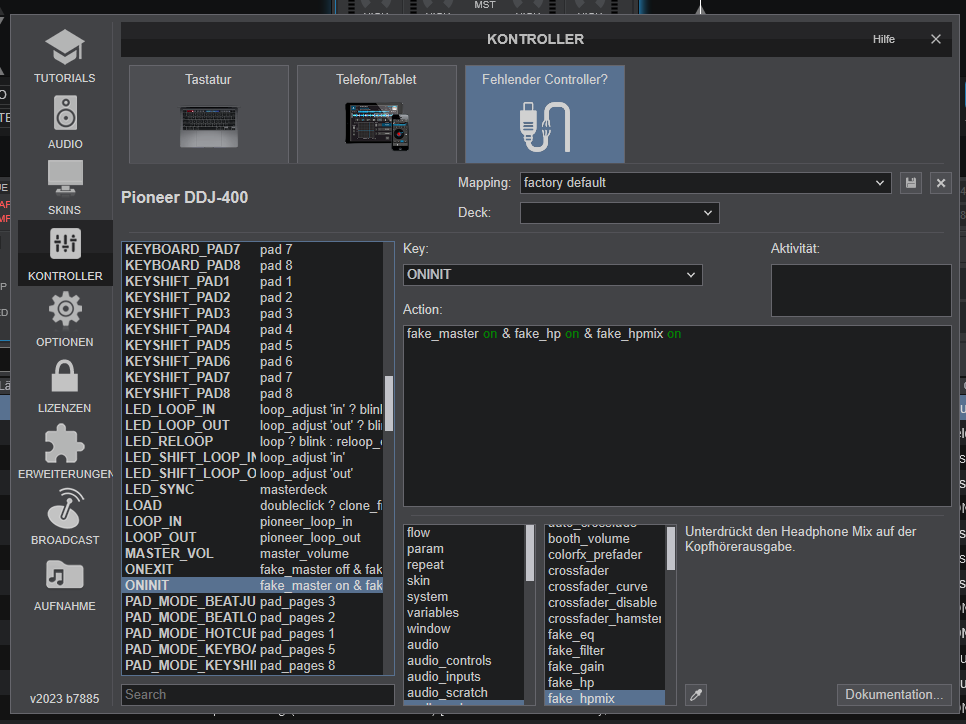Open the Mapping dropdown (factory default)
This screenshot has width=966, height=724.
[705, 183]
